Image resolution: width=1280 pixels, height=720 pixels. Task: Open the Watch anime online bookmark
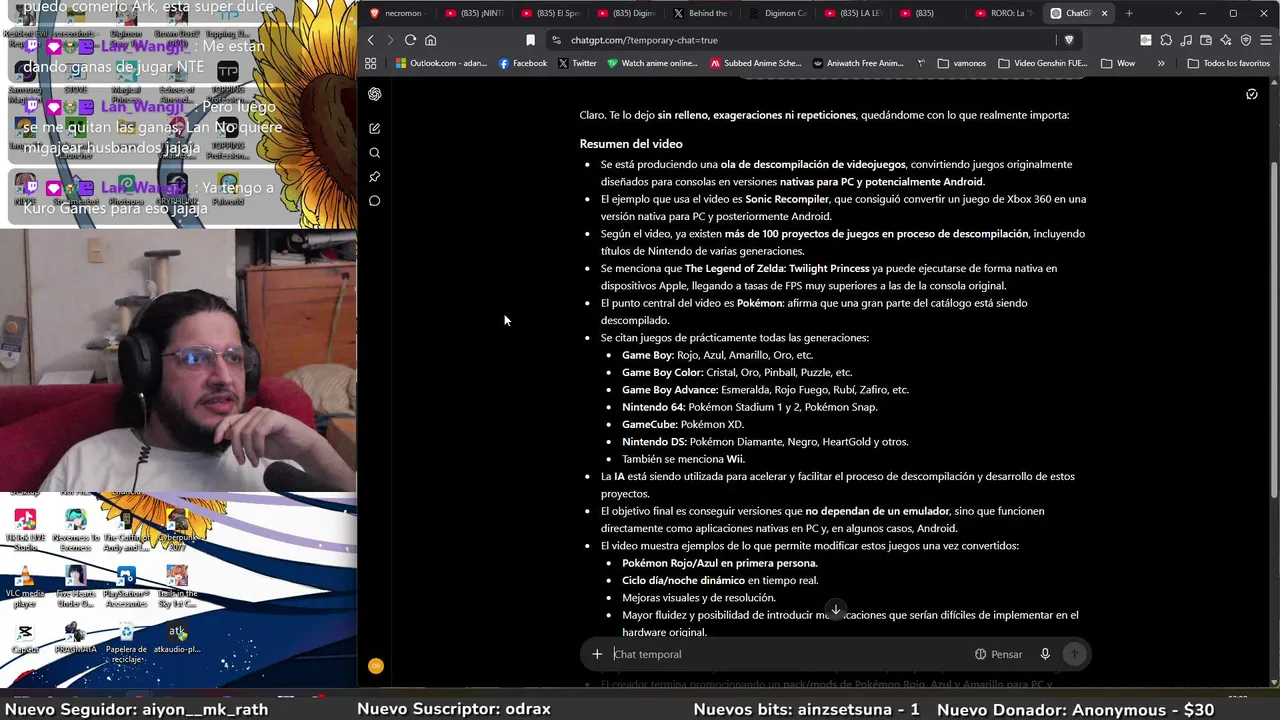652,63
